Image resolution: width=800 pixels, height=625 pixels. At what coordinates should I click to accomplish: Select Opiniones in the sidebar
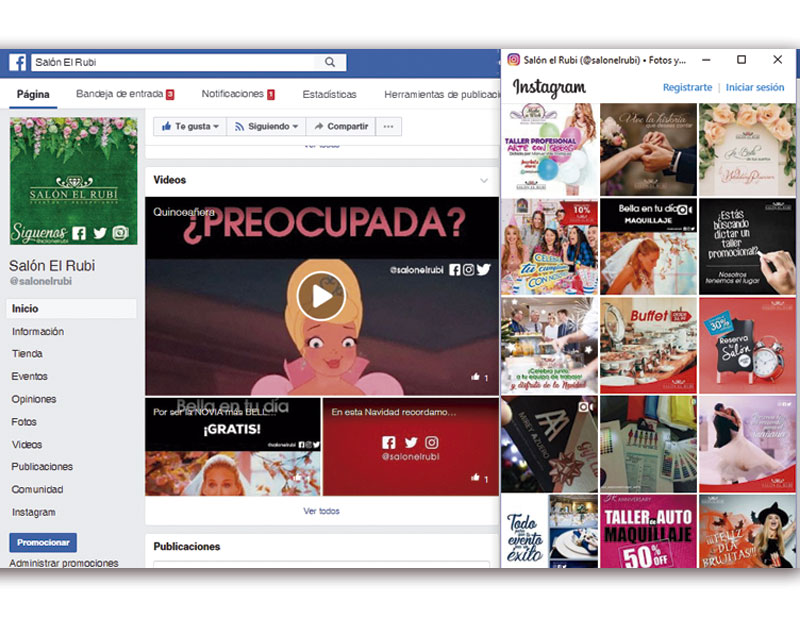click(34, 399)
